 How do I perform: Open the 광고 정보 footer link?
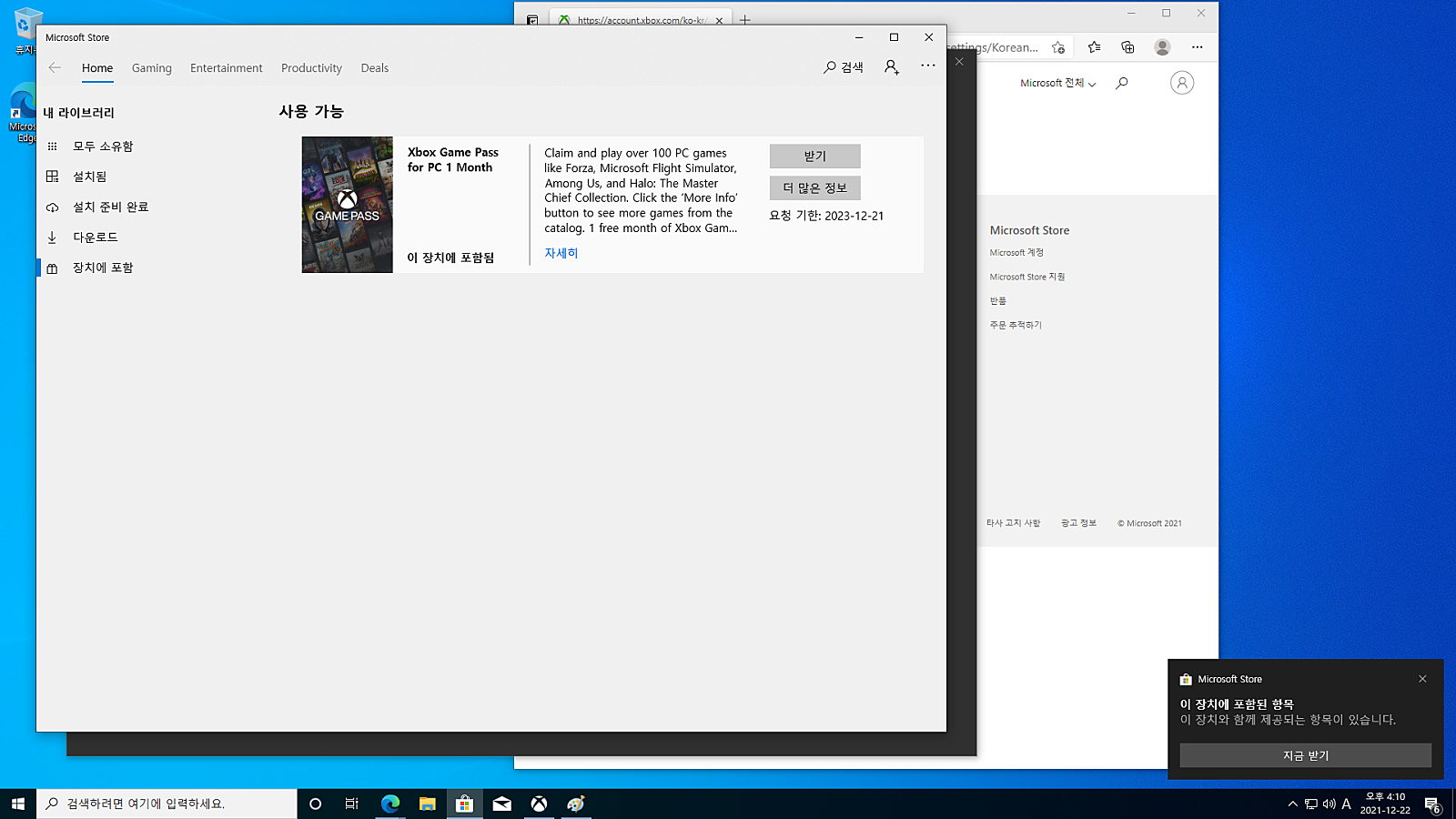pyautogui.click(x=1078, y=523)
